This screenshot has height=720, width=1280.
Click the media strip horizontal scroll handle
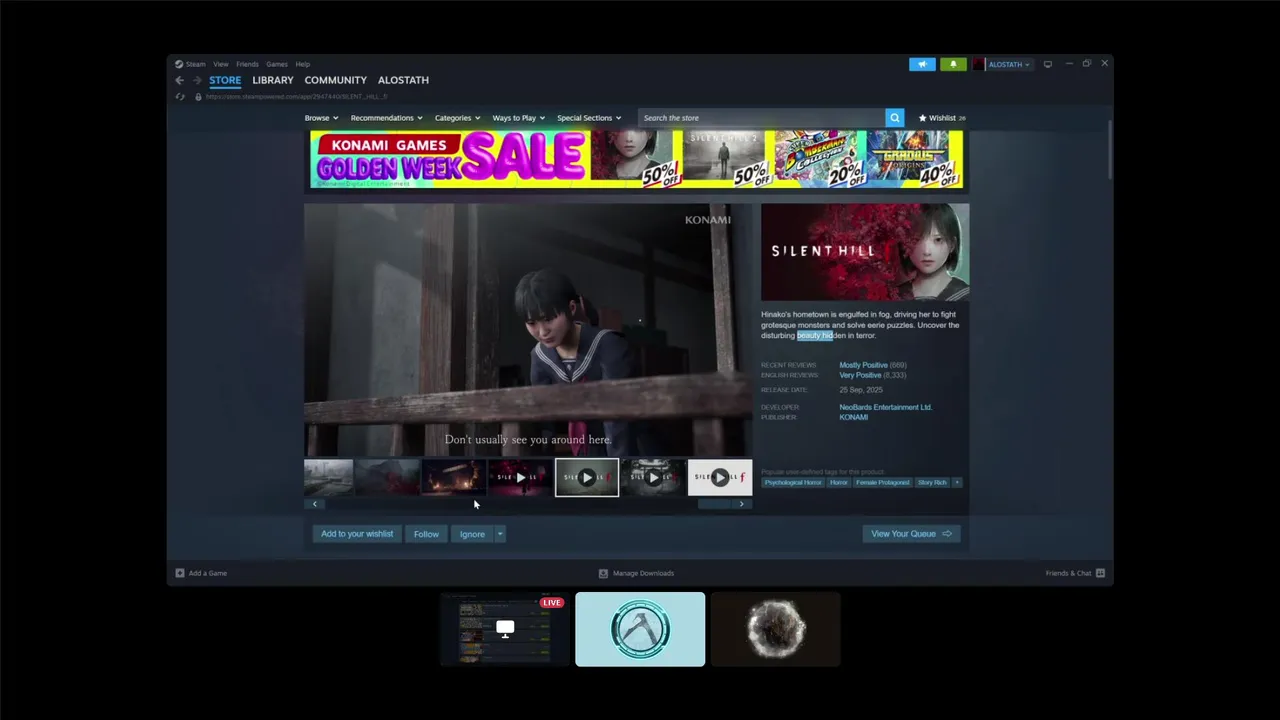(714, 504)
